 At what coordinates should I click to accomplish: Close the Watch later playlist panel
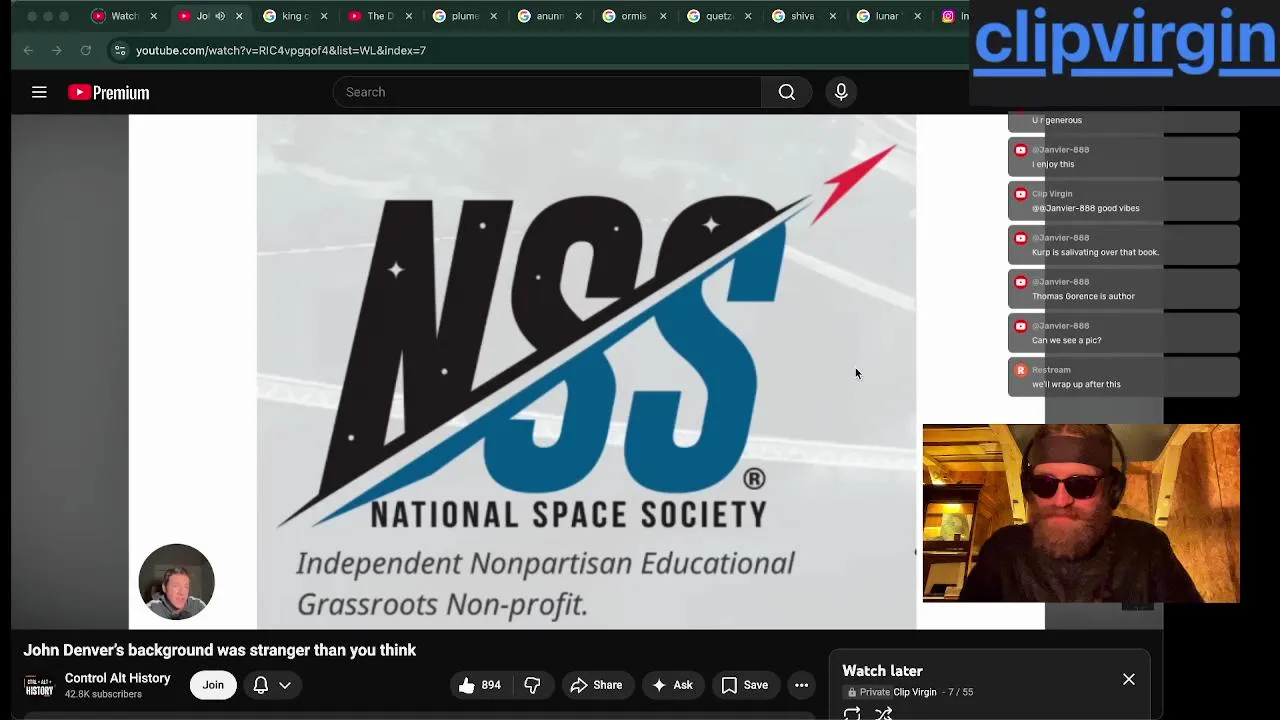[1129, 680]
